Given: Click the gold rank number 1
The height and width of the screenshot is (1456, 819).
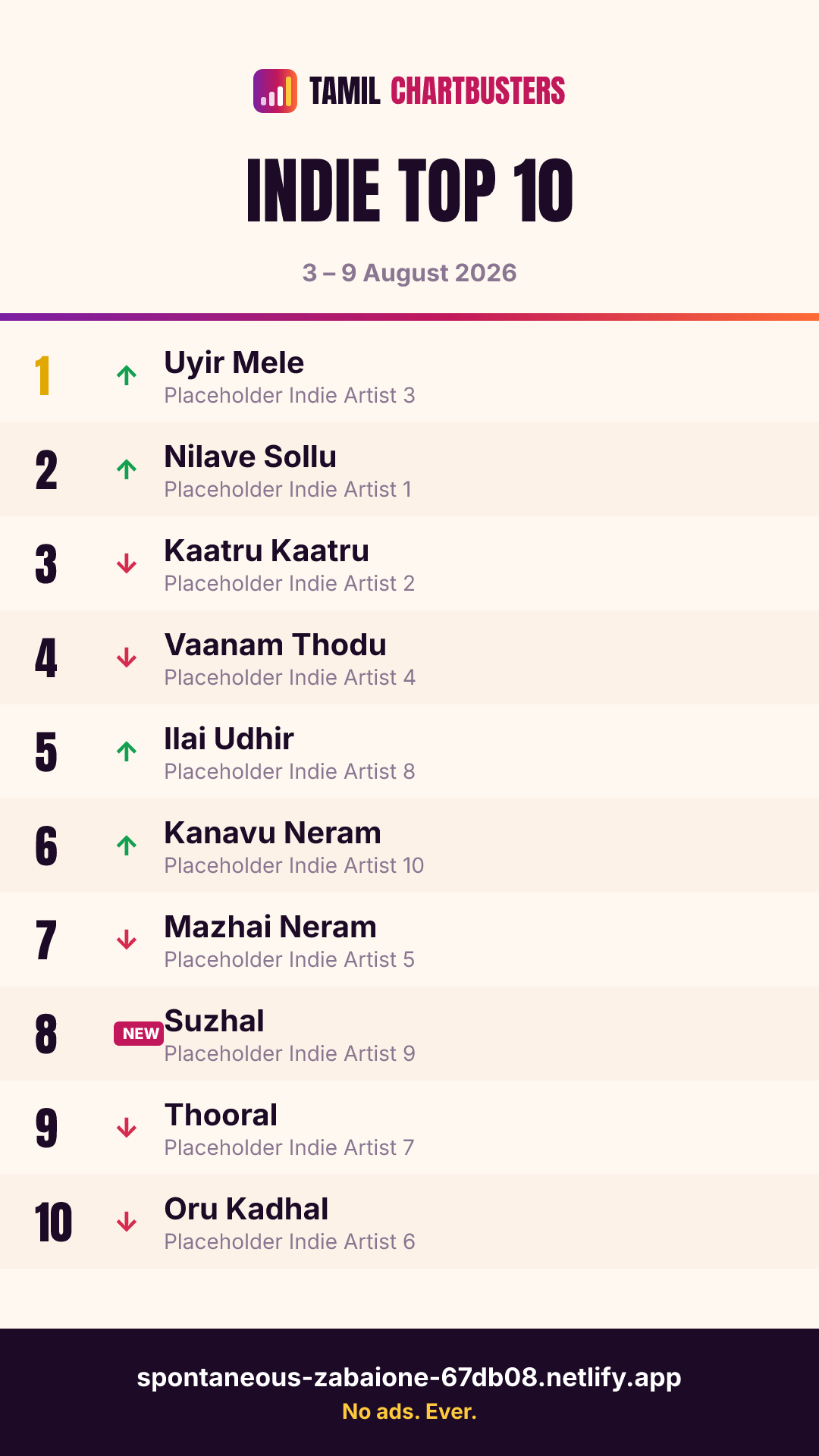Looking at the screenshot, I should click(42, 376).
